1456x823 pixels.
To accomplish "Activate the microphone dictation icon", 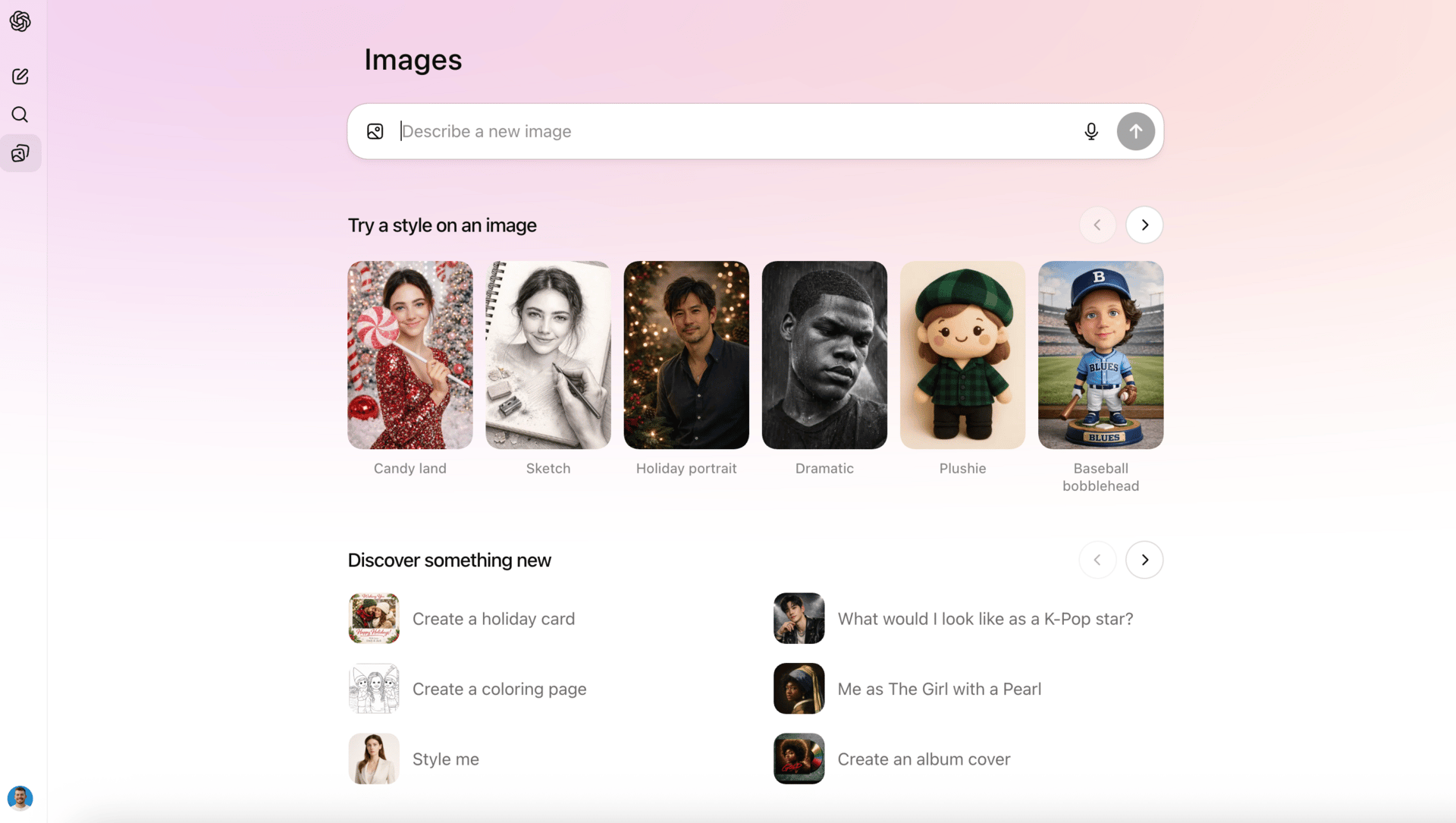I will coord(1090,131).
